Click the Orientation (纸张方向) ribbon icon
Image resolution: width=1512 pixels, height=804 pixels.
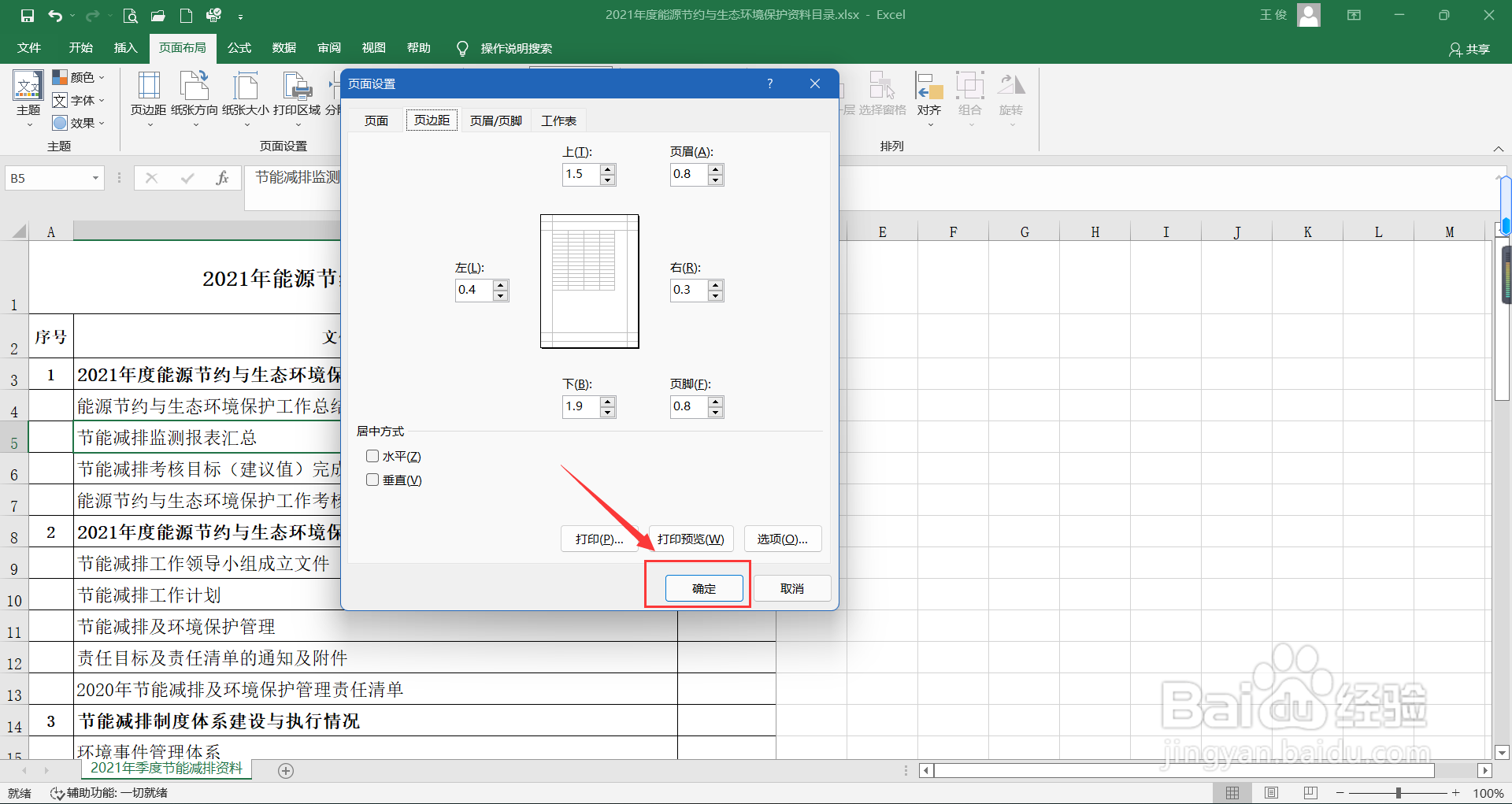194,86
